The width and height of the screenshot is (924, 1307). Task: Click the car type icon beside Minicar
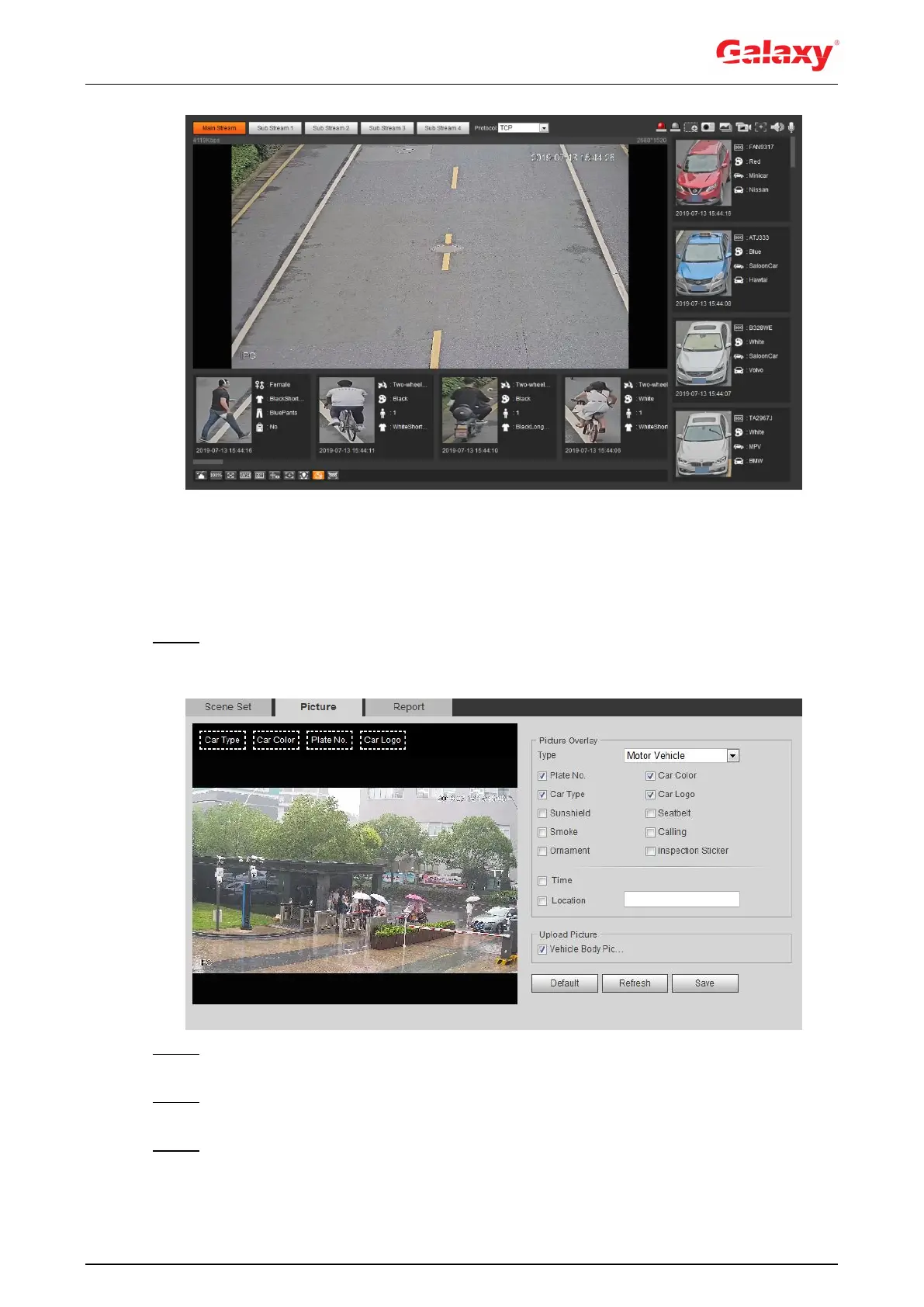(x=739, y=175)
